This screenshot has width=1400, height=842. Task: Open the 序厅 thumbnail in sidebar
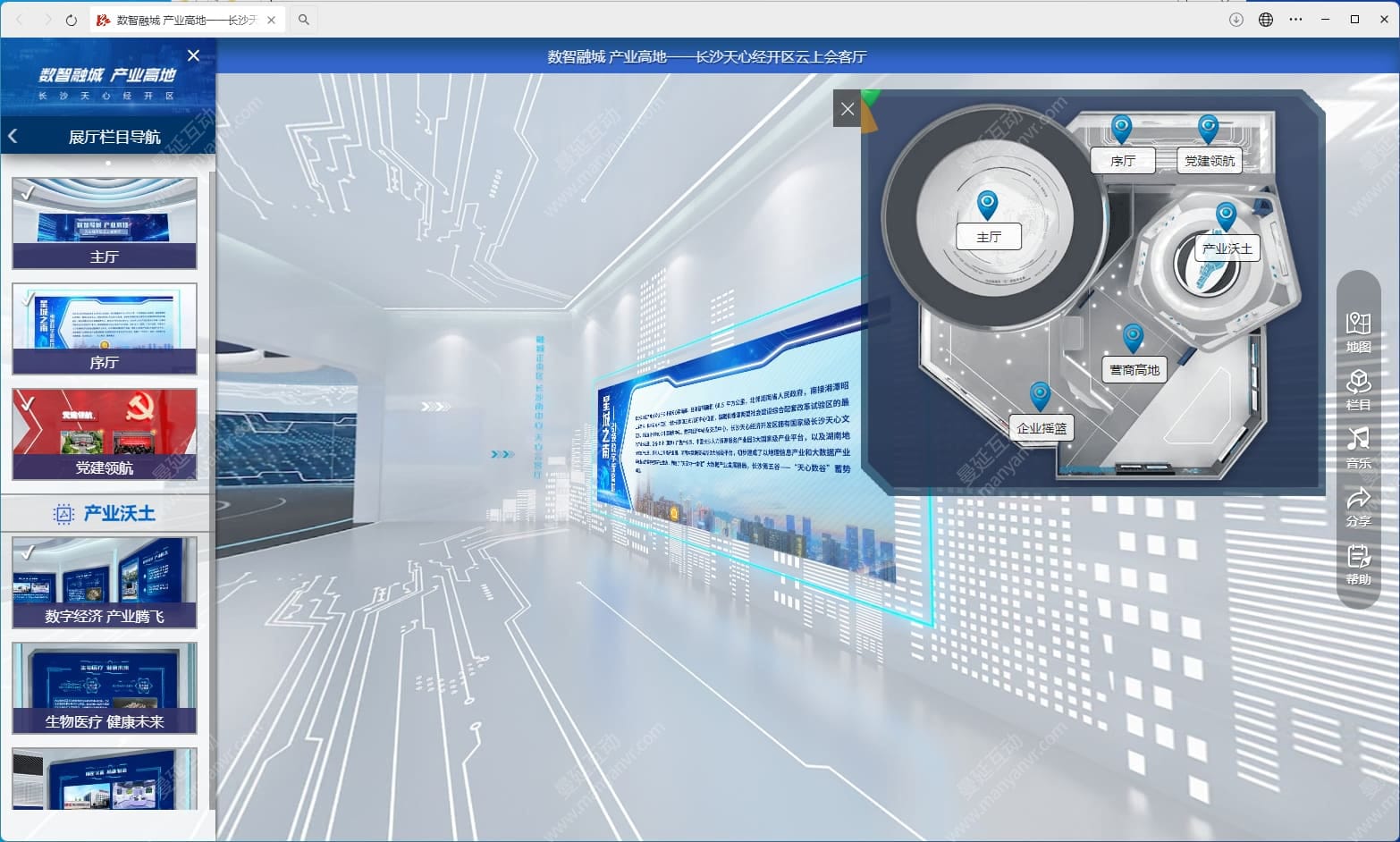tap(105, 329)
